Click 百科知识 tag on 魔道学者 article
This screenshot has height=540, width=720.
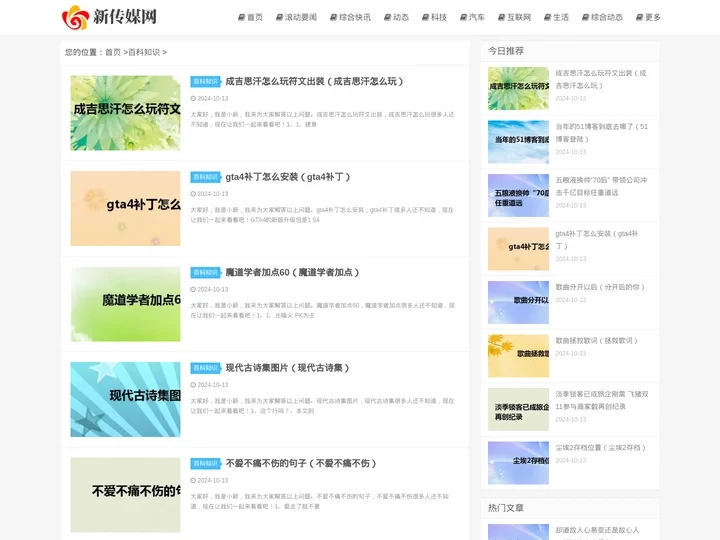(205, 272)
